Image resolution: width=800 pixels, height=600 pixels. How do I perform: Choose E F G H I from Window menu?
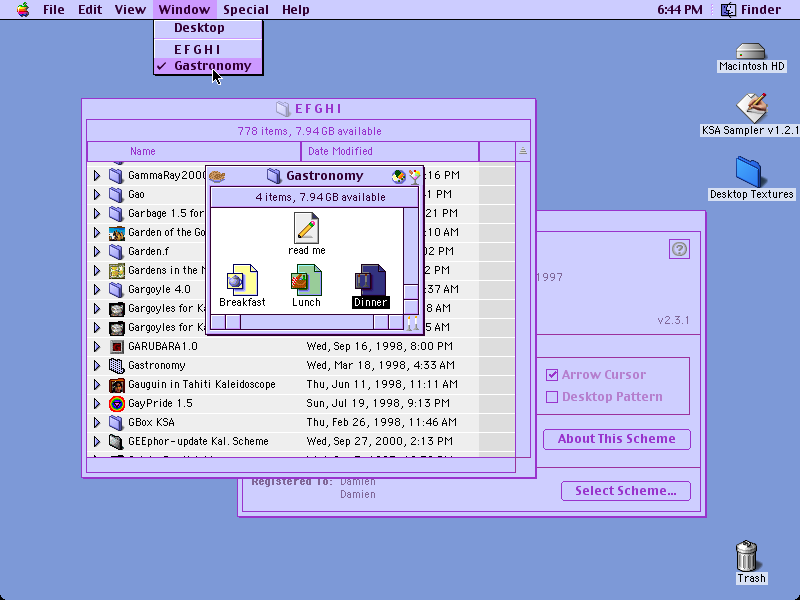point(208,49)
